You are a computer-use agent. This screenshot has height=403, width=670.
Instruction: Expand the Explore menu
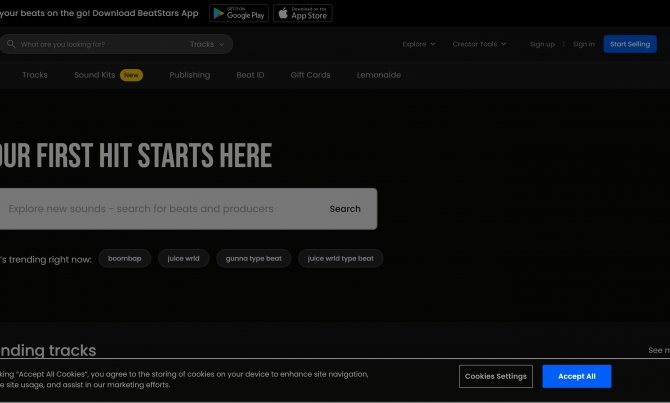point(419,44)
